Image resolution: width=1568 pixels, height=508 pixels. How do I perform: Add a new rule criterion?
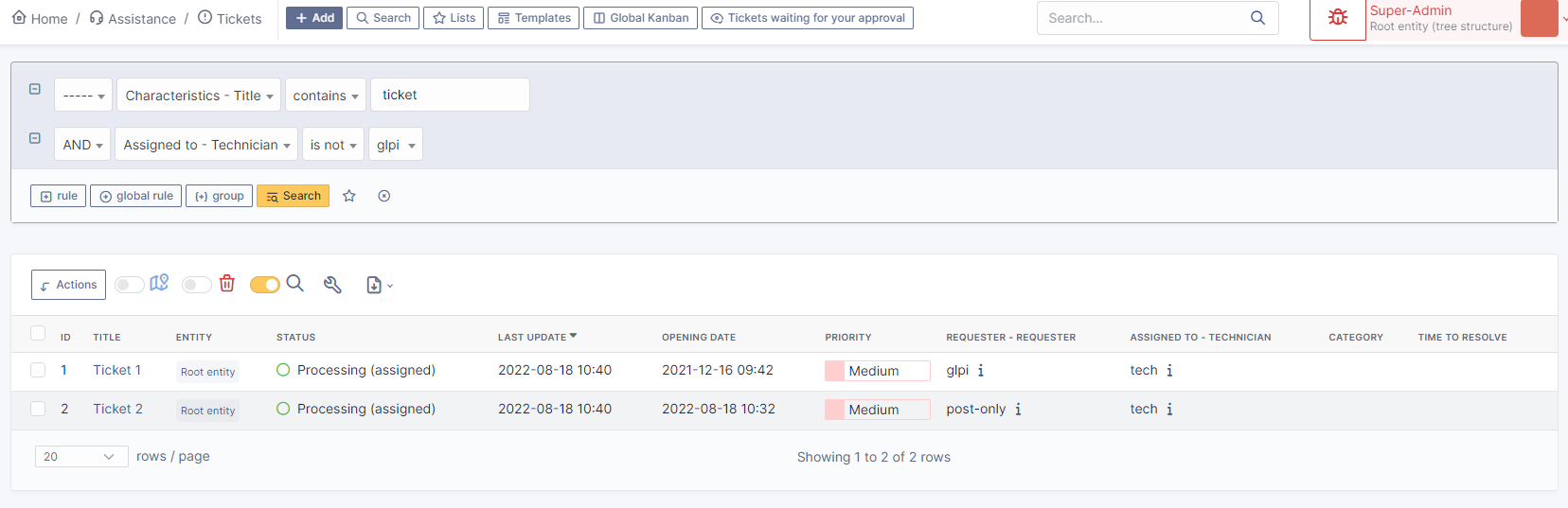[x=59, y=196]
